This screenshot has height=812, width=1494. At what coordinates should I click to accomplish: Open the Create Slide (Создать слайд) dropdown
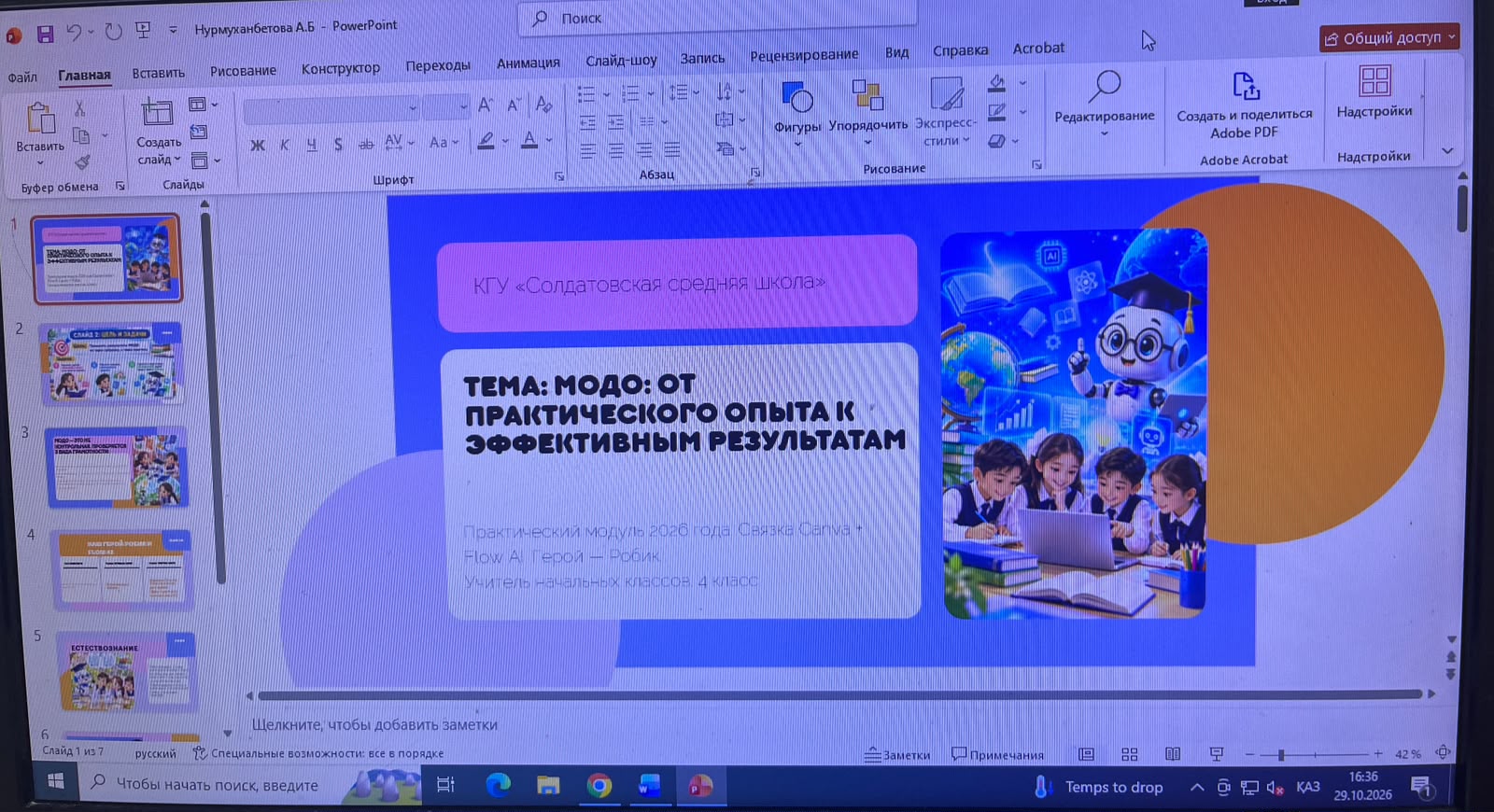coord(159,151)
